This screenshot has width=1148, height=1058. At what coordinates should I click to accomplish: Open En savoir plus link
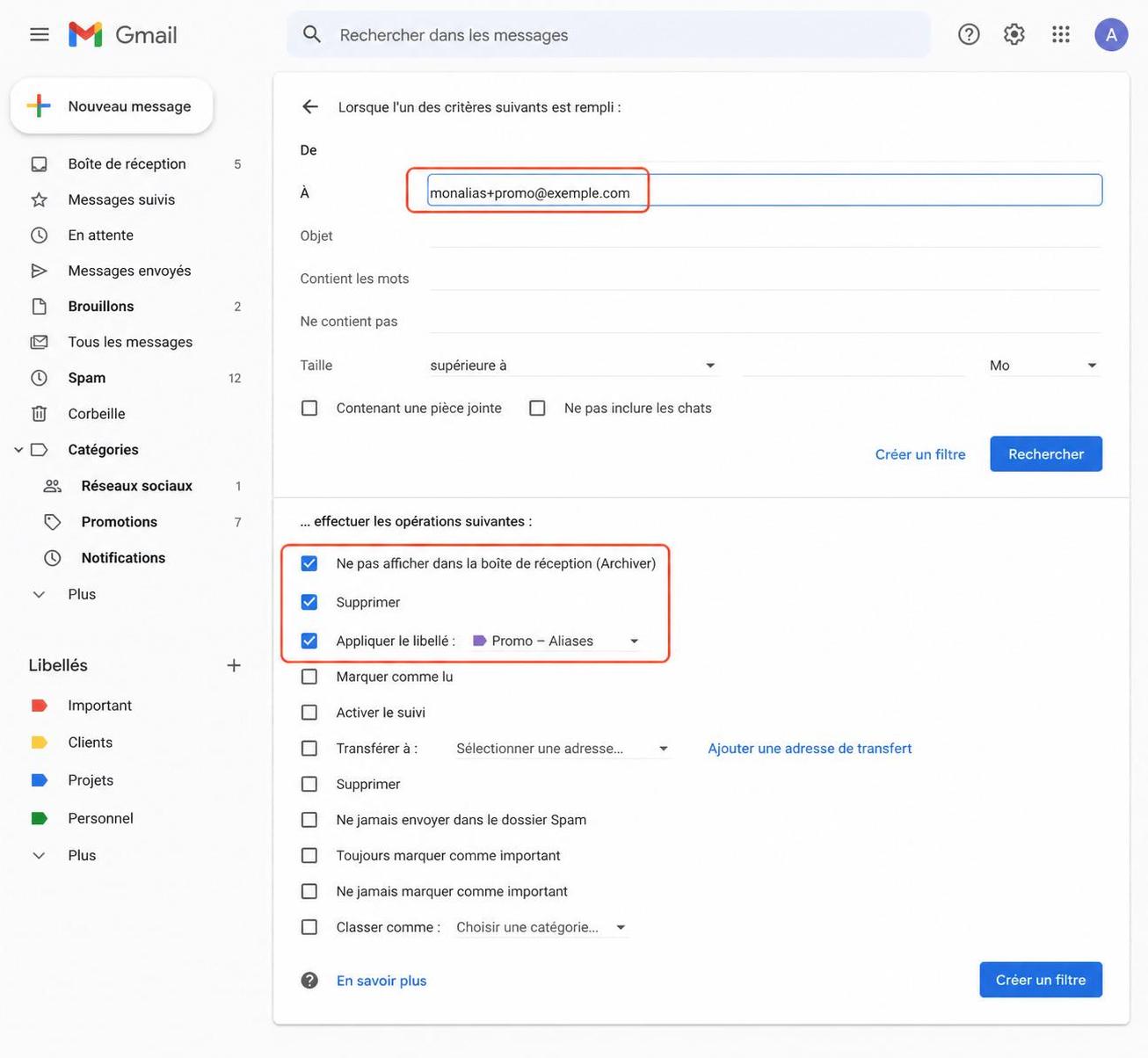coord(381,981)
